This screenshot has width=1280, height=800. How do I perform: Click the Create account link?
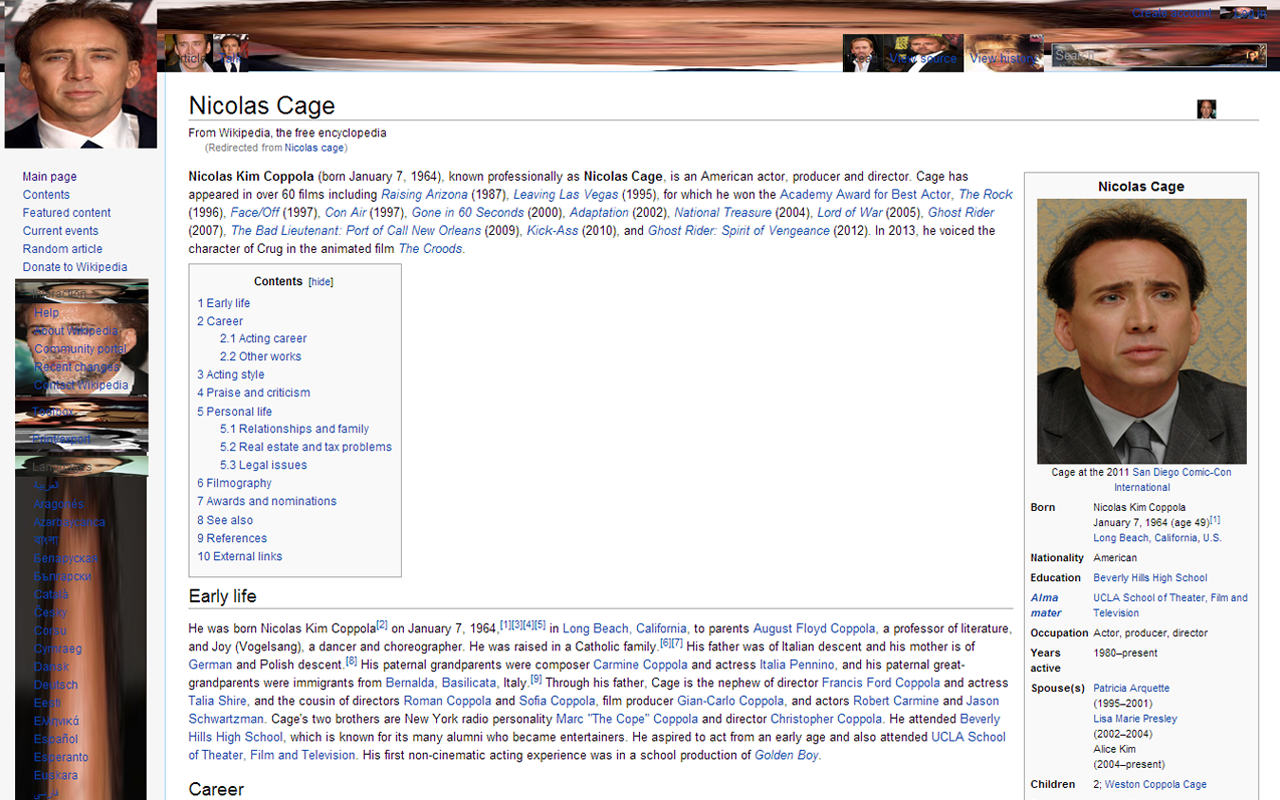(1171, 13)
